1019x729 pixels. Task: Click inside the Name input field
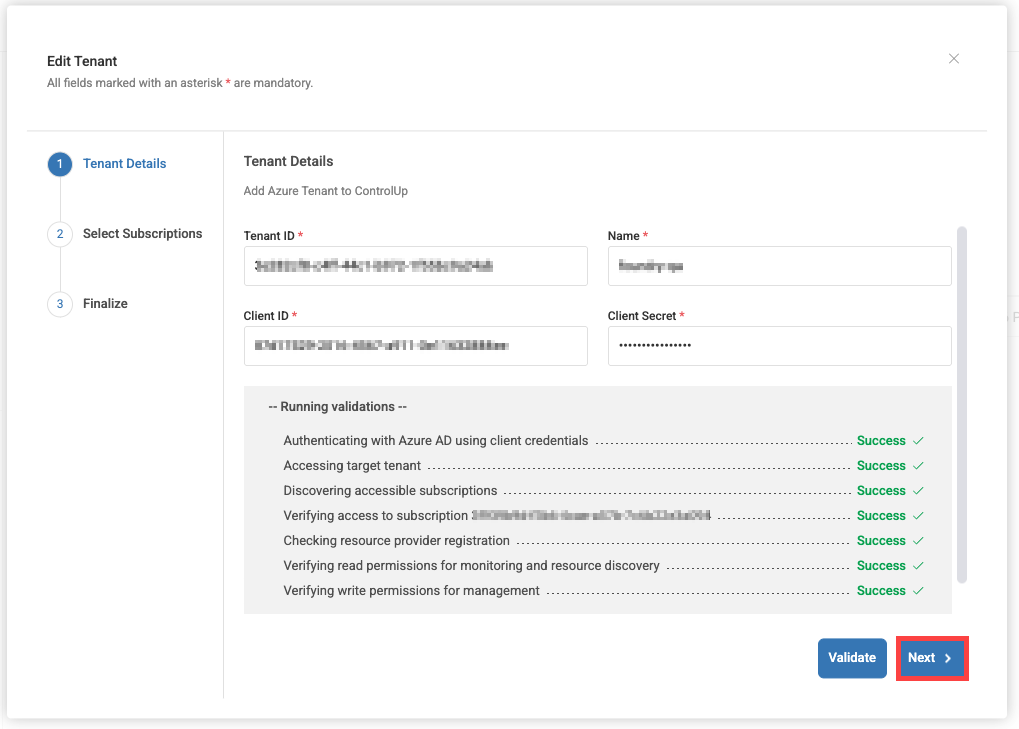[779, 266]
